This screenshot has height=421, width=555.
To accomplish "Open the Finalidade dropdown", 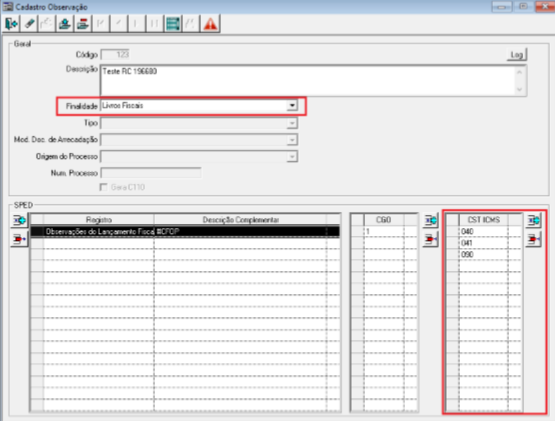I will tap(292, 106).
